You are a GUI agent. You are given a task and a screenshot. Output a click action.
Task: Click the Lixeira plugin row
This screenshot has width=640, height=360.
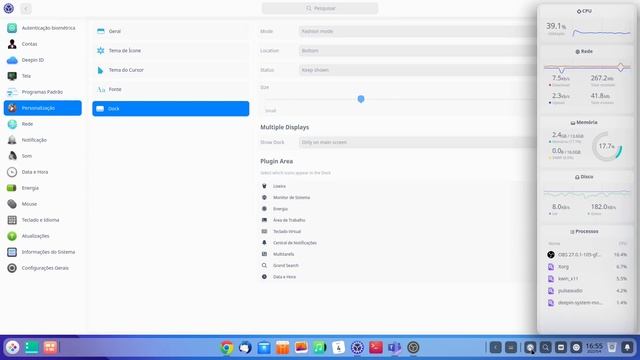[x=396, y=186]
